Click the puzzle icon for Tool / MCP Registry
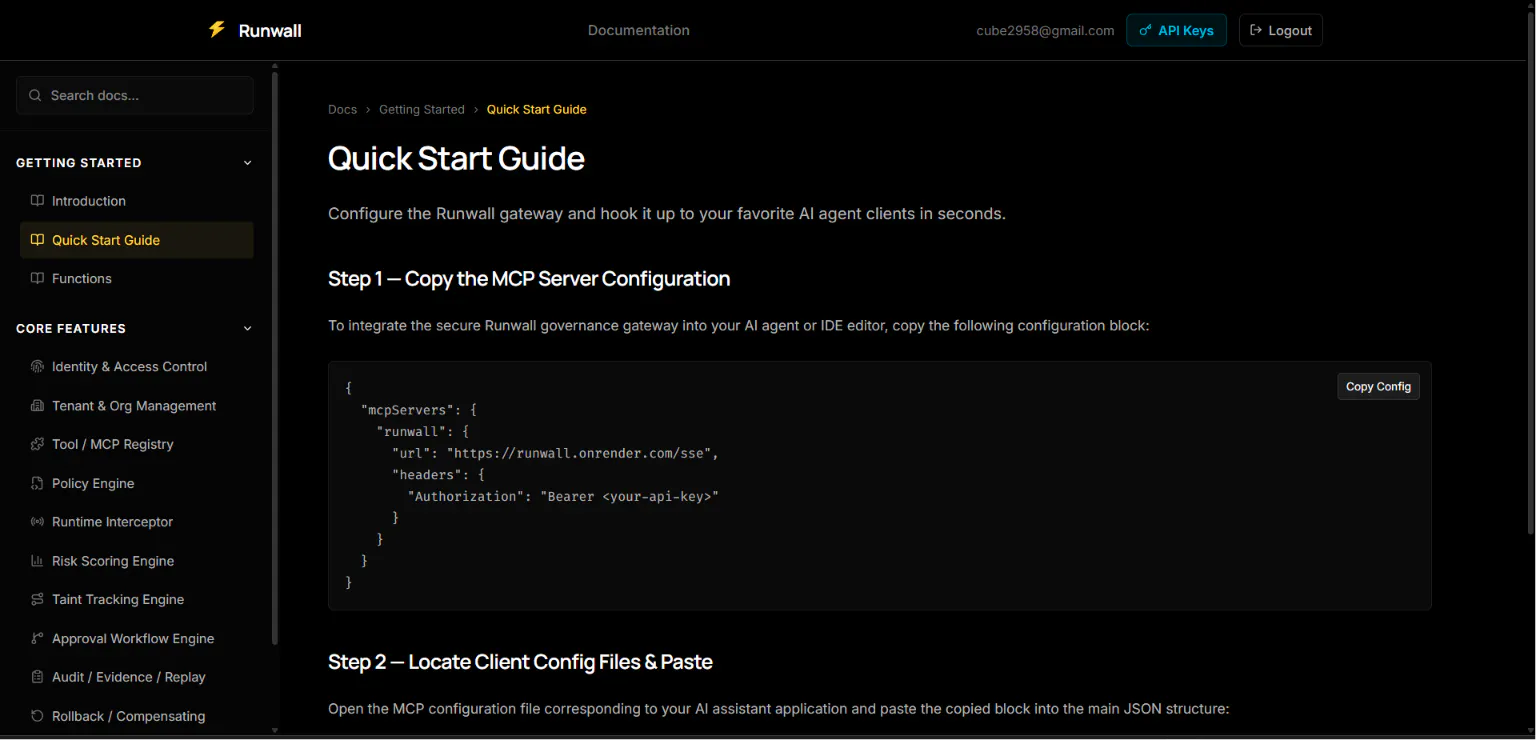The height and width of the screenshot is (740, 1536). click(37, 444)
